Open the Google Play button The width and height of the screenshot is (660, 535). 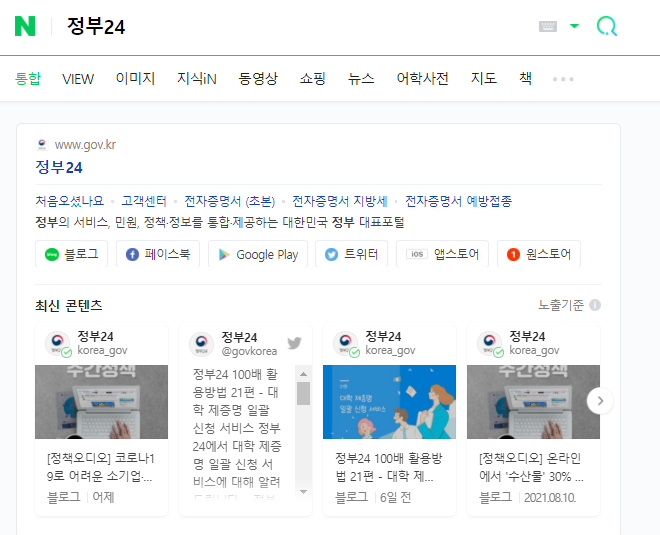click(258, 254)
